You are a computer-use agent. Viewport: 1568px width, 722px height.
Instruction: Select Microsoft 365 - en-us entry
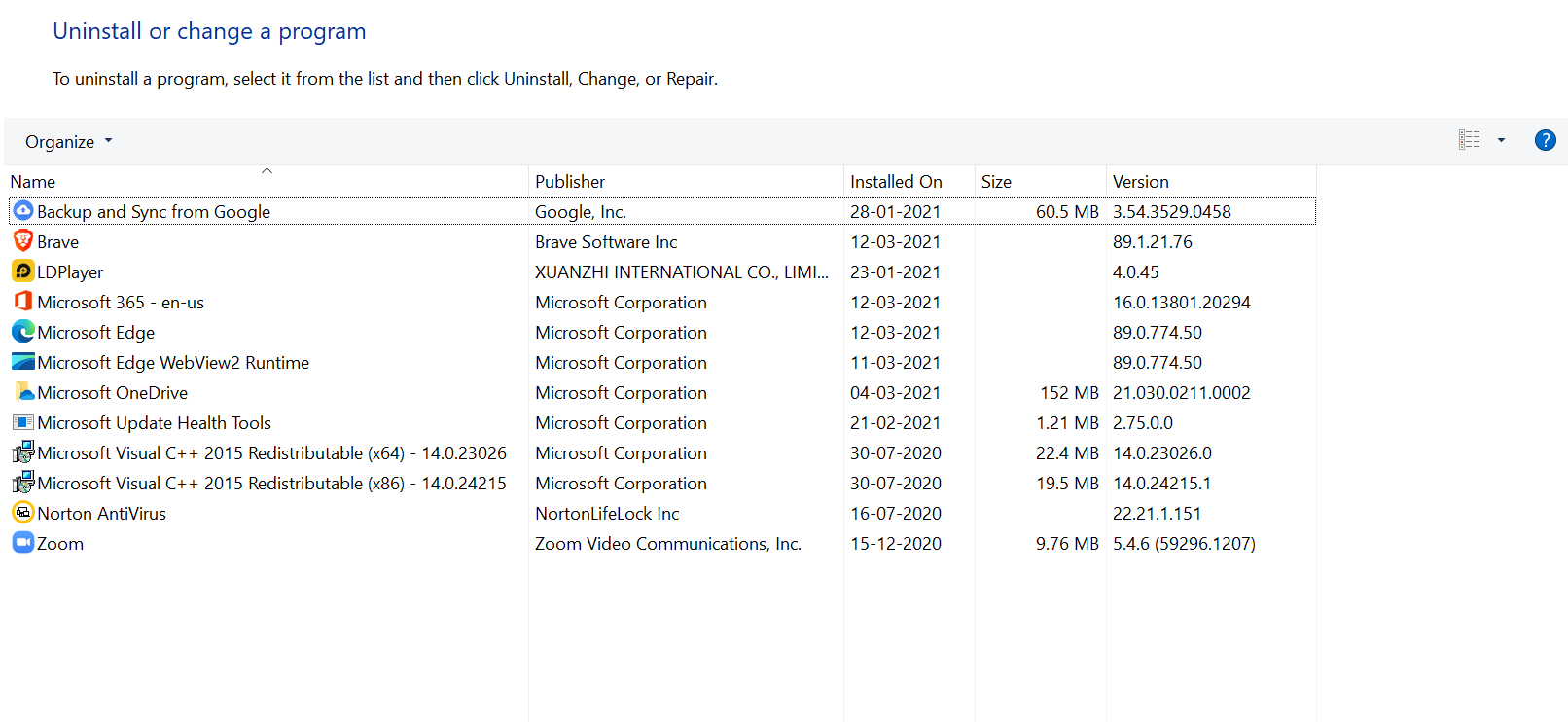[x=121, y=303]
